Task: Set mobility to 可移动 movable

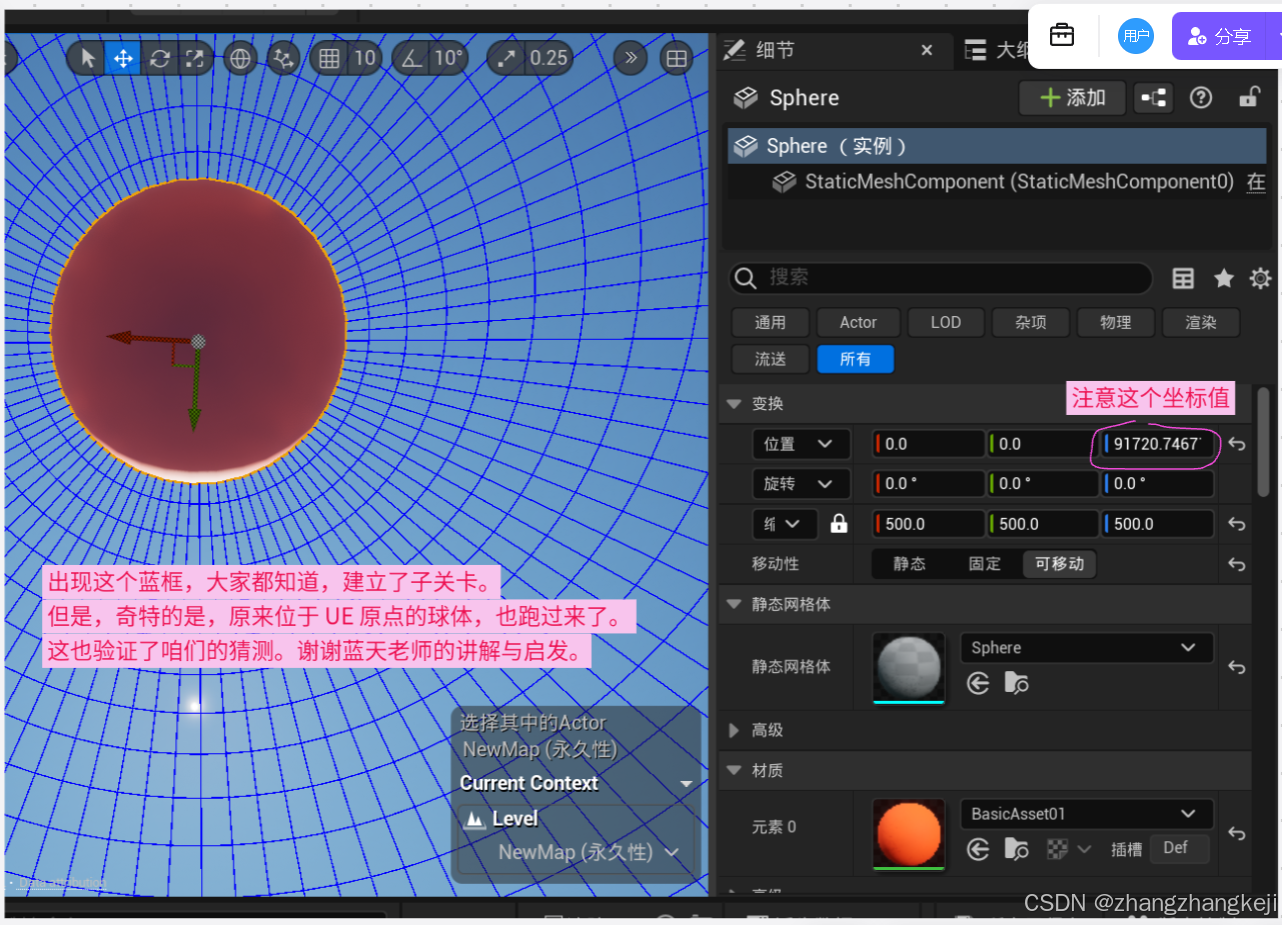Action: point(1060,564)
